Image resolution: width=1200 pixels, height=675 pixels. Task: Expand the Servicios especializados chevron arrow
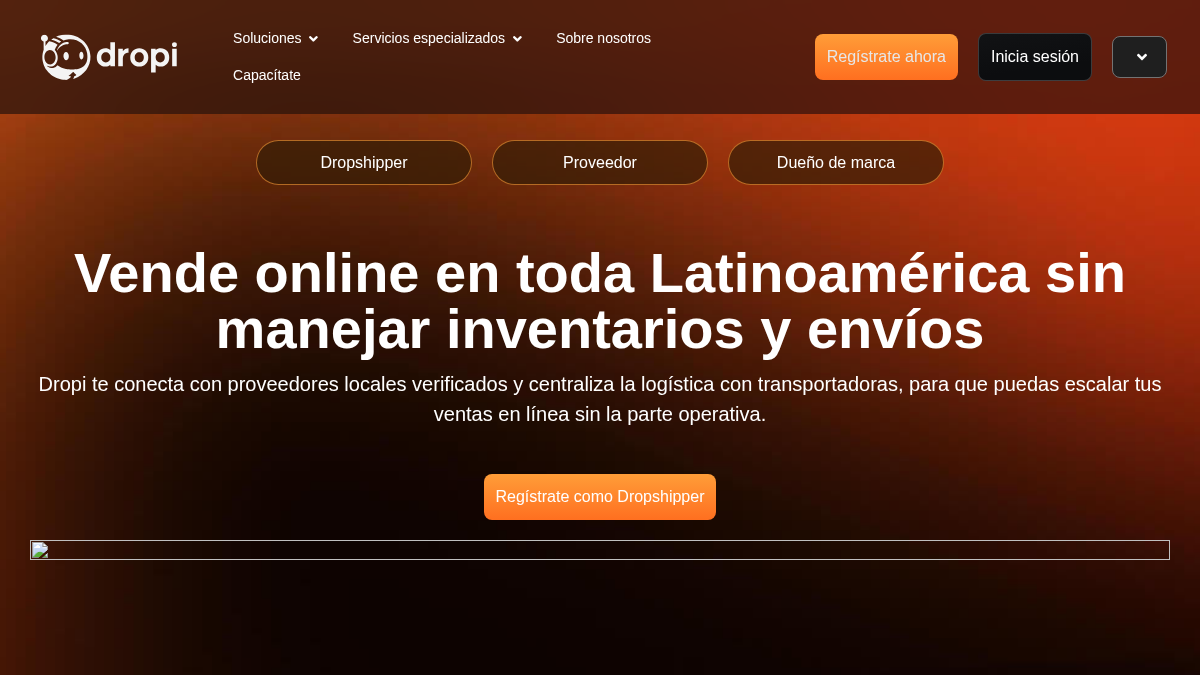(x=517, y=39)
